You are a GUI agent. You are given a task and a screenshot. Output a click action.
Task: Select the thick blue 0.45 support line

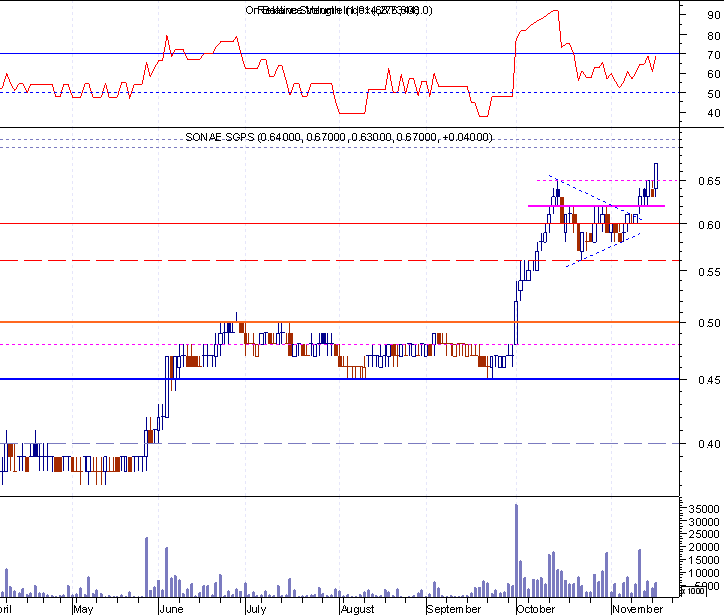pyautogui.click(x=339, y=379)
